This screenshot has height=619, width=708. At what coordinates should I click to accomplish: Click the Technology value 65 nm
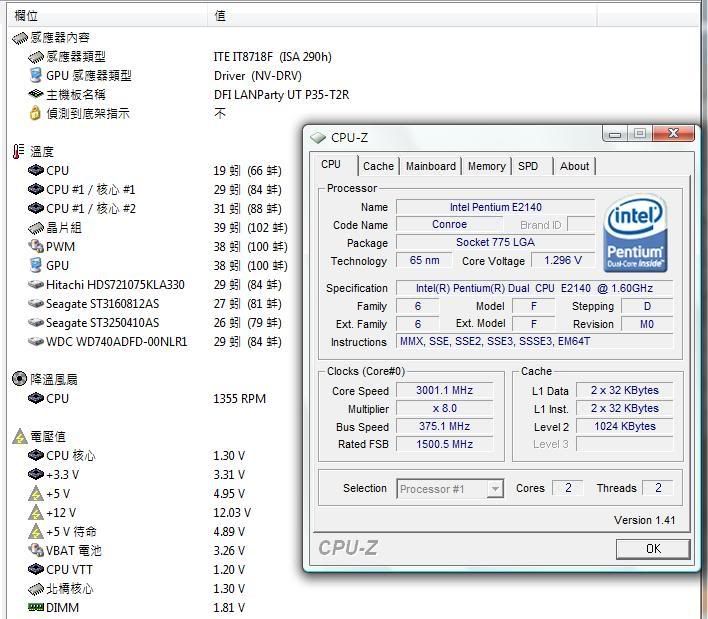424,261
